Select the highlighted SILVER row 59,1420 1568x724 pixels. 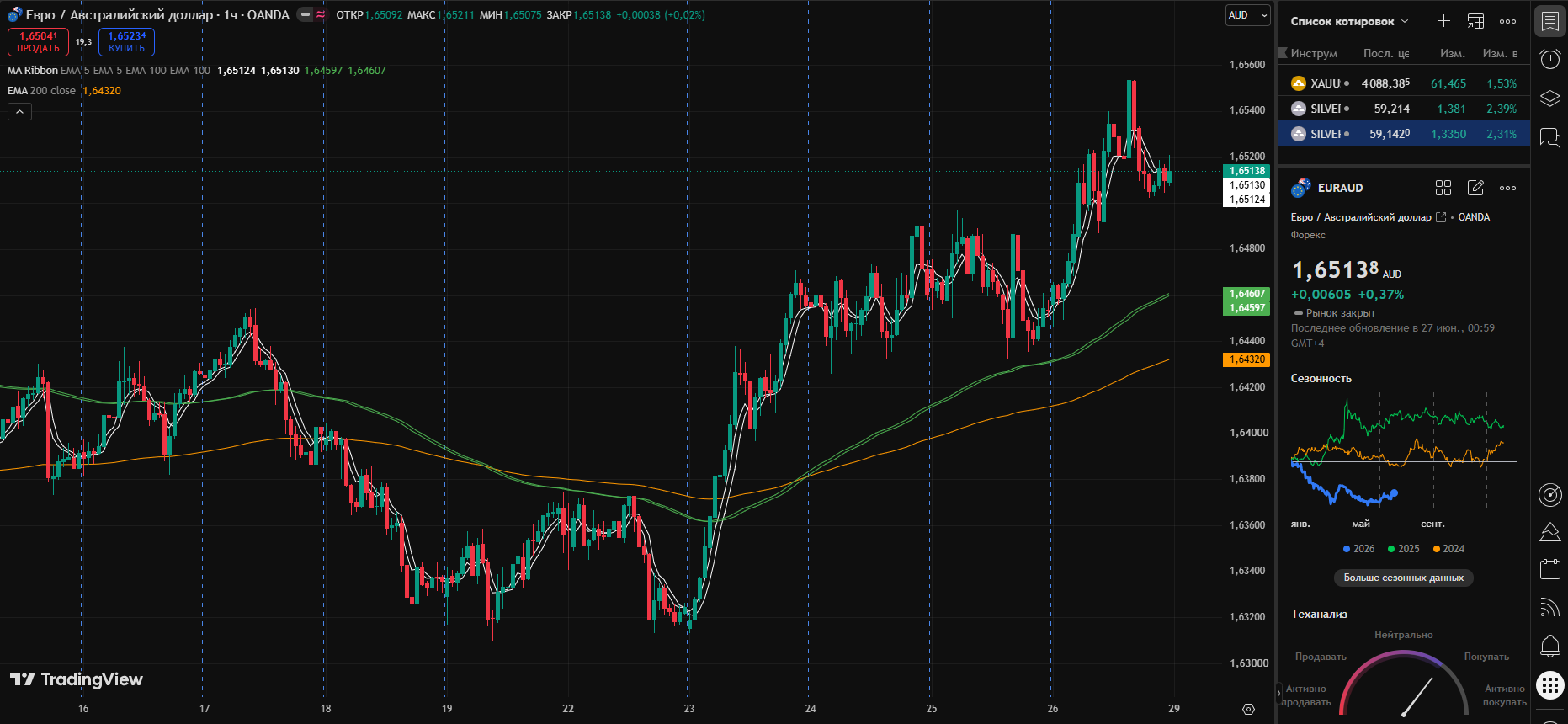pyautogui.click(x=1403, y=134)
